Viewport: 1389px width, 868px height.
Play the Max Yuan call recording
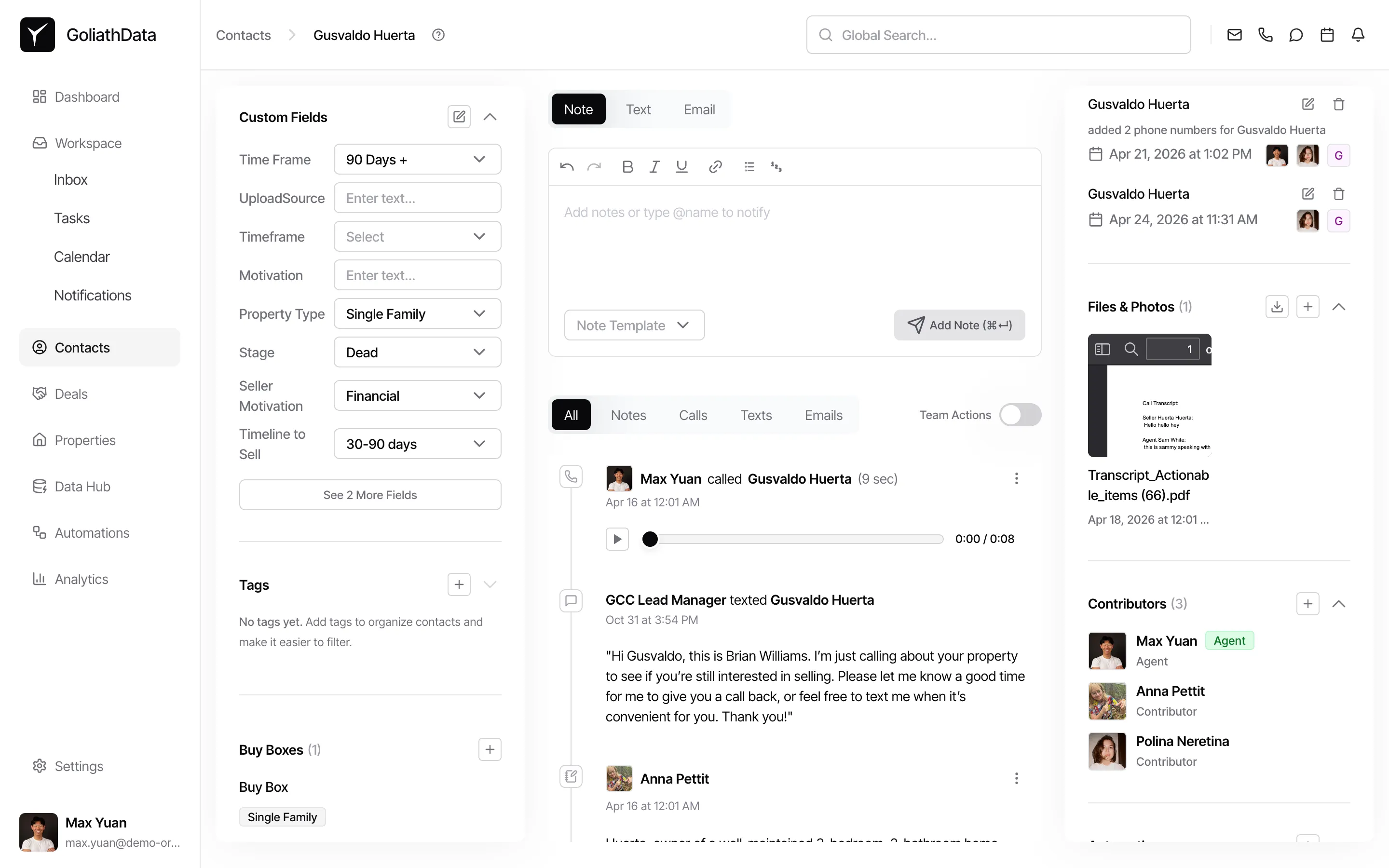[617, 539]
